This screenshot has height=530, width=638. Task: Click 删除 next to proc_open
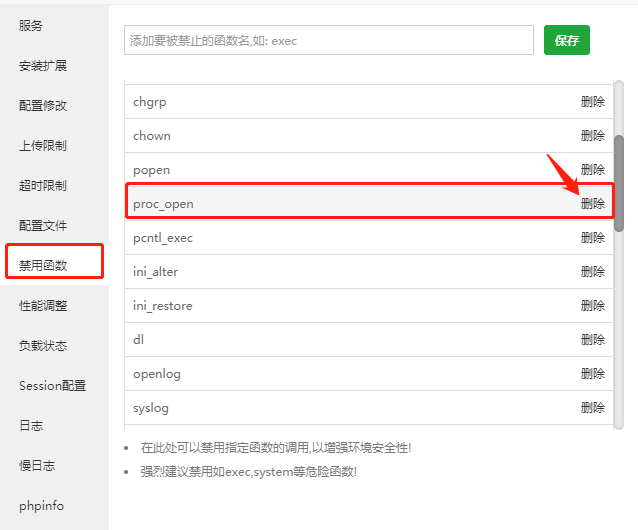click(592, 203)
